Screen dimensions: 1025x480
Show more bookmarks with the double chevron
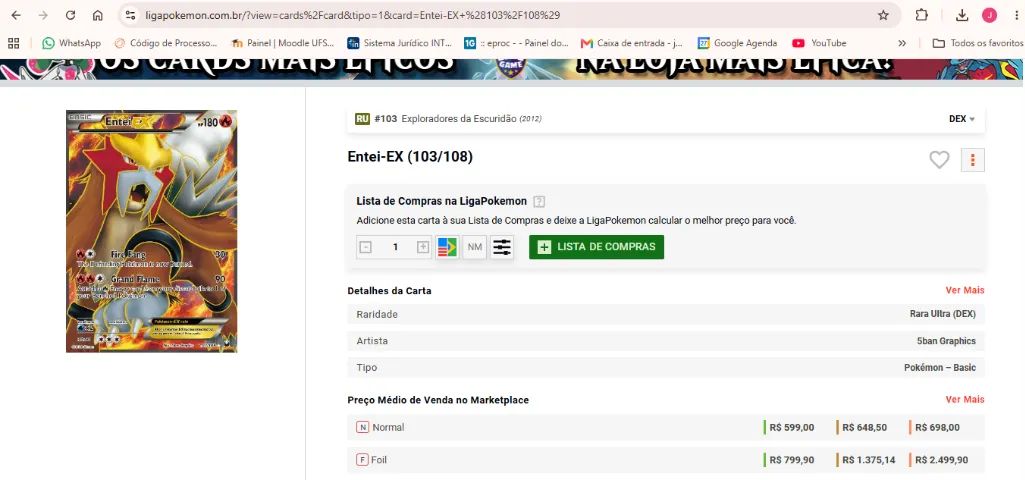902,43
